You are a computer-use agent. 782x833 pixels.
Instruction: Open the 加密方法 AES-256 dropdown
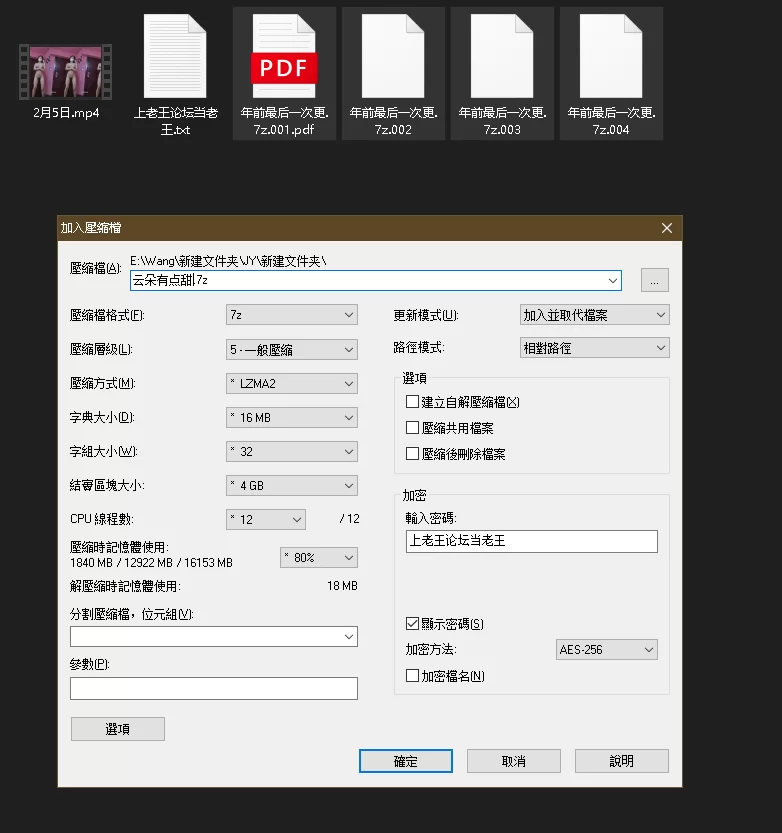606,650
